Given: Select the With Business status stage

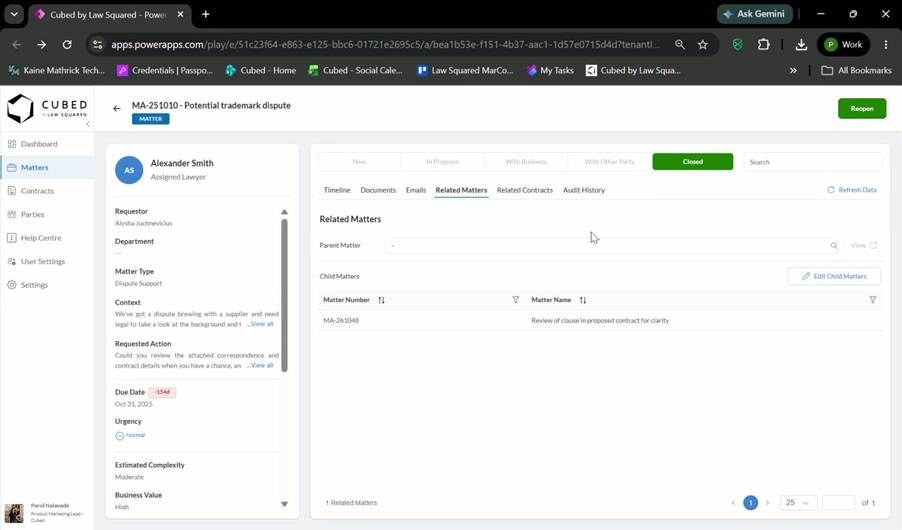Looking at the screenshot, I should tap(526, 162).
